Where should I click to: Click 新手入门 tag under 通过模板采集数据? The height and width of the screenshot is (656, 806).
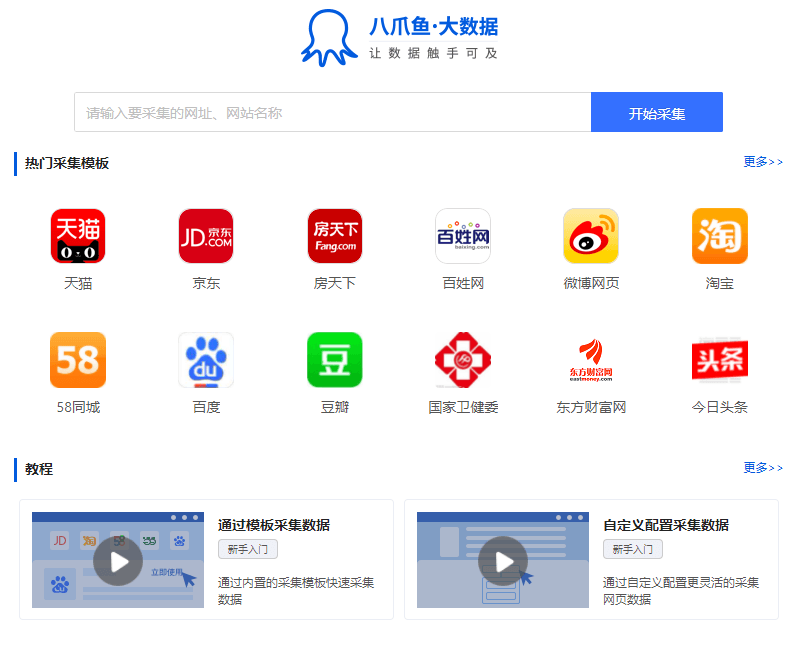pos(248,549)
